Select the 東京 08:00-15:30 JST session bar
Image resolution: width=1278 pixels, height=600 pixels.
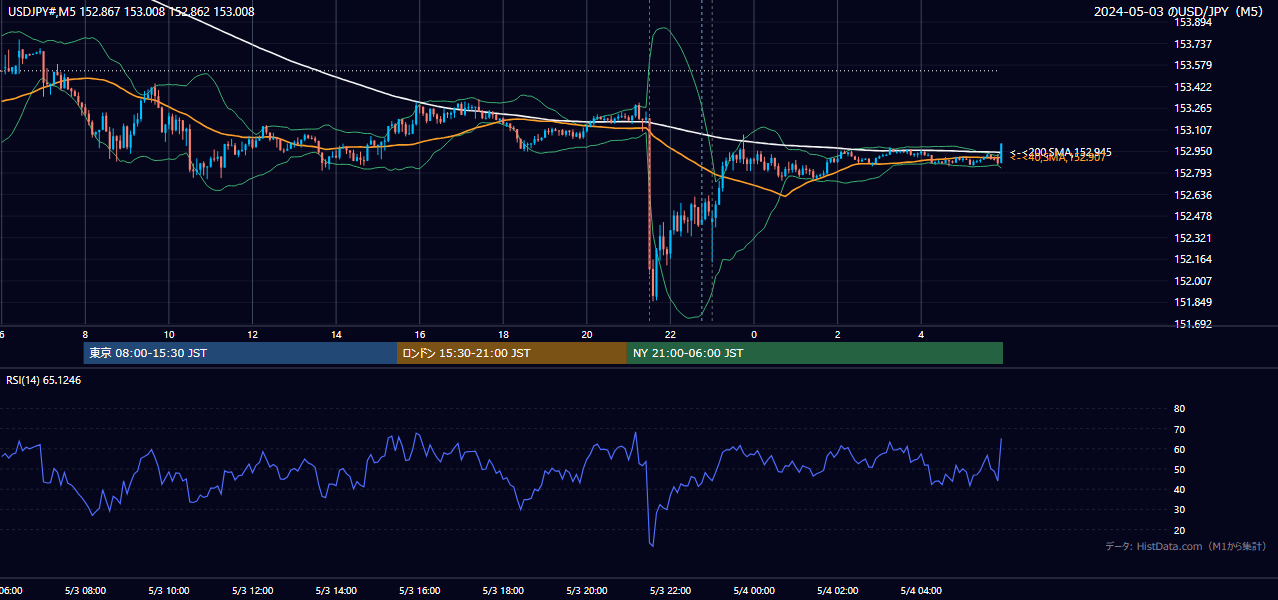coord(240,353)
